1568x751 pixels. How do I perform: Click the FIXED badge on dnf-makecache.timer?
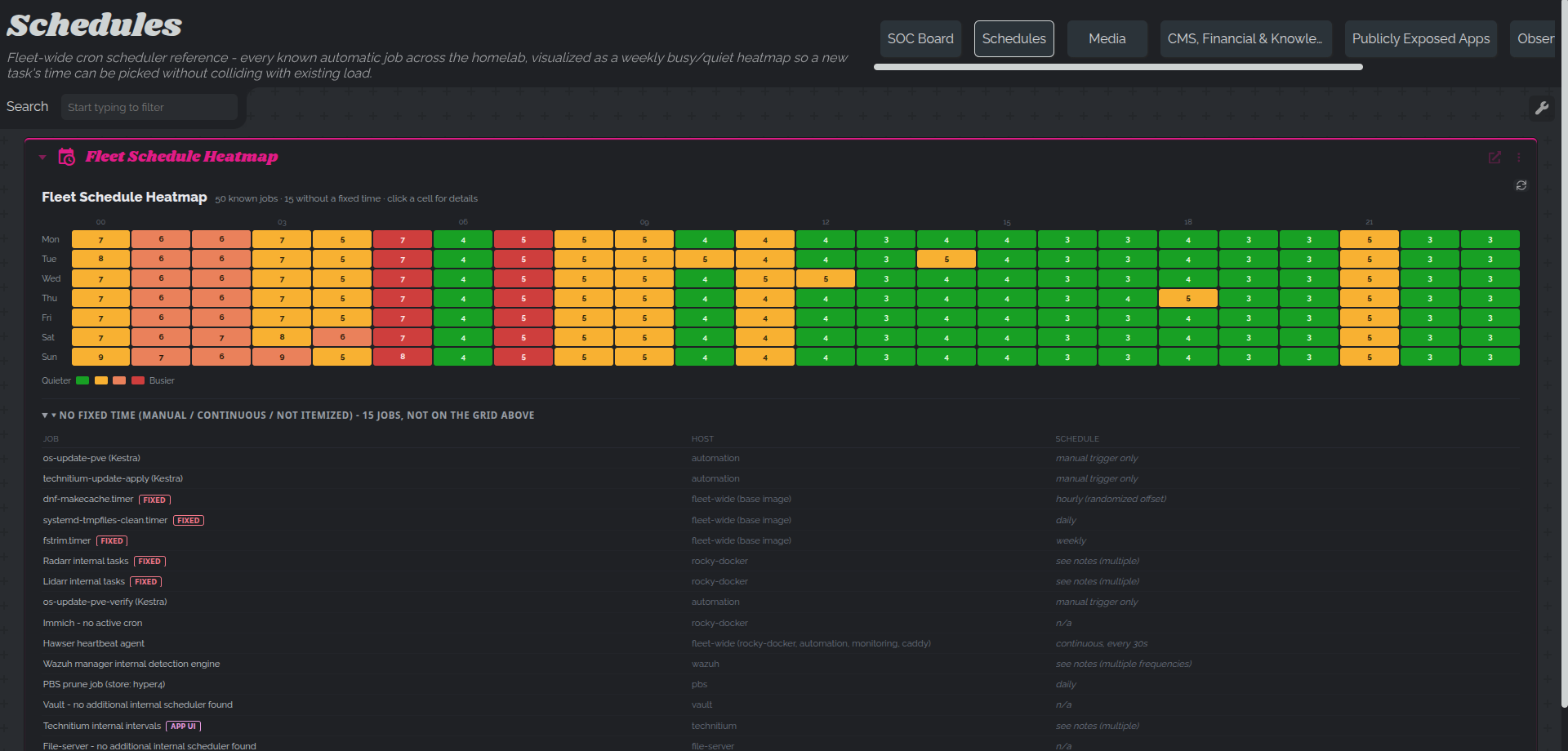(154, 500)
